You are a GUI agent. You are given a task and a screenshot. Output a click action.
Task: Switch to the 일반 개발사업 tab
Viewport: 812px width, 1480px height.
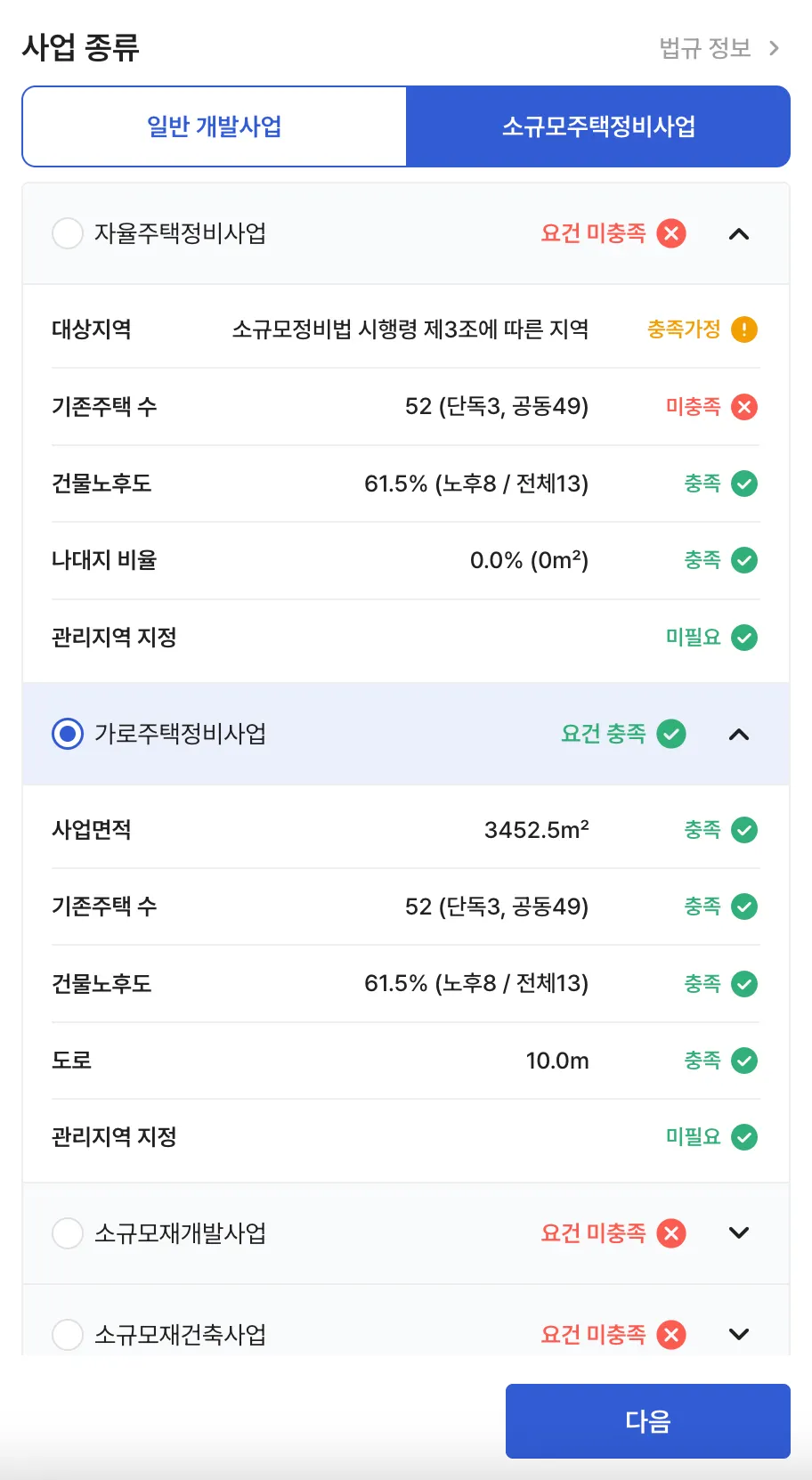pos(215,126)
